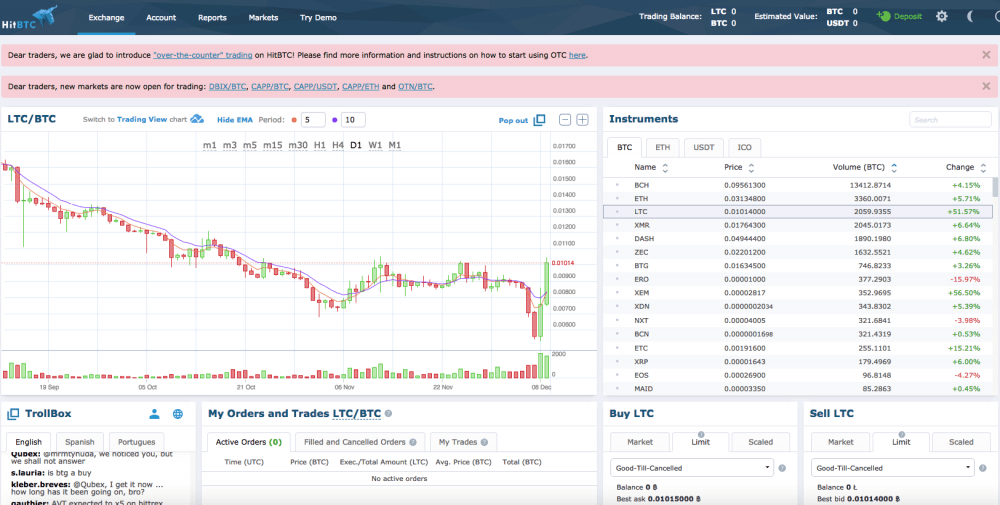Open the settings gear icon

click(942, 17)
